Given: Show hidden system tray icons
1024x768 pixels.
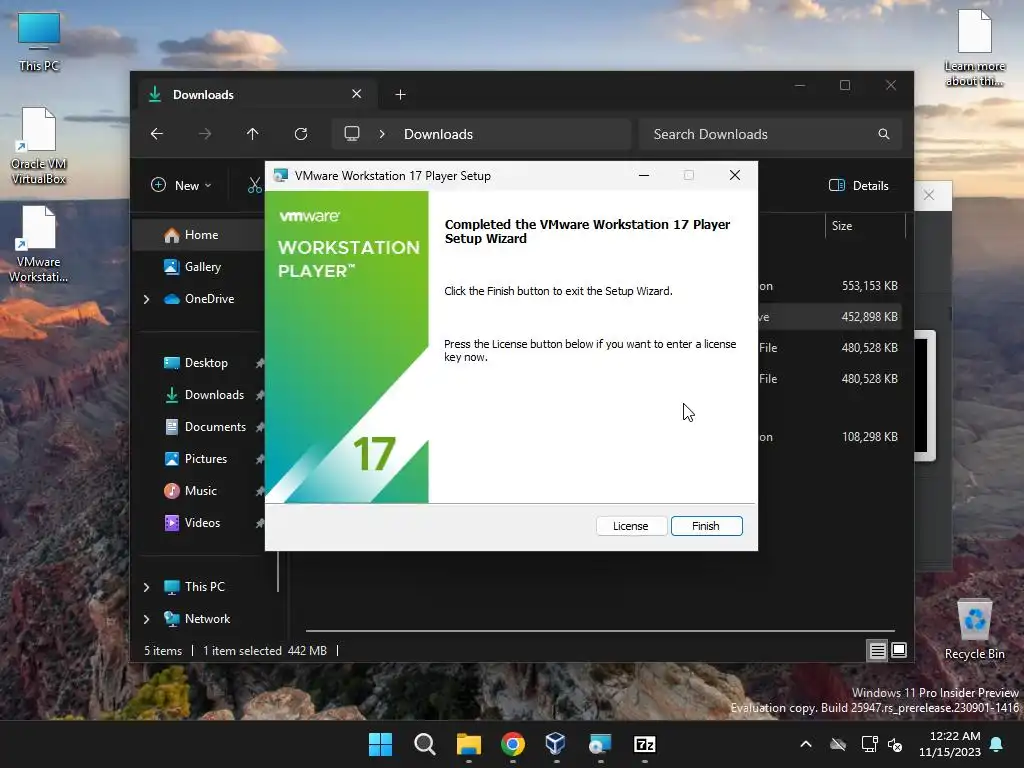Looking at the screenshot, I should (x=806, y=744).
